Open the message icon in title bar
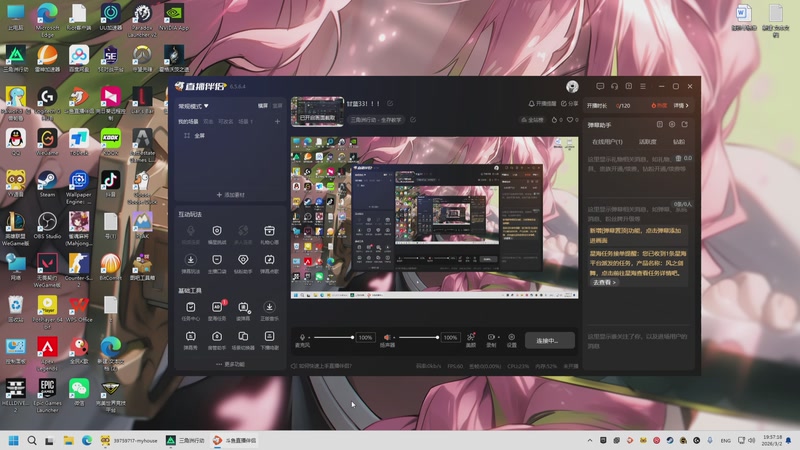 pyautogui.click(x=600, y=86)
